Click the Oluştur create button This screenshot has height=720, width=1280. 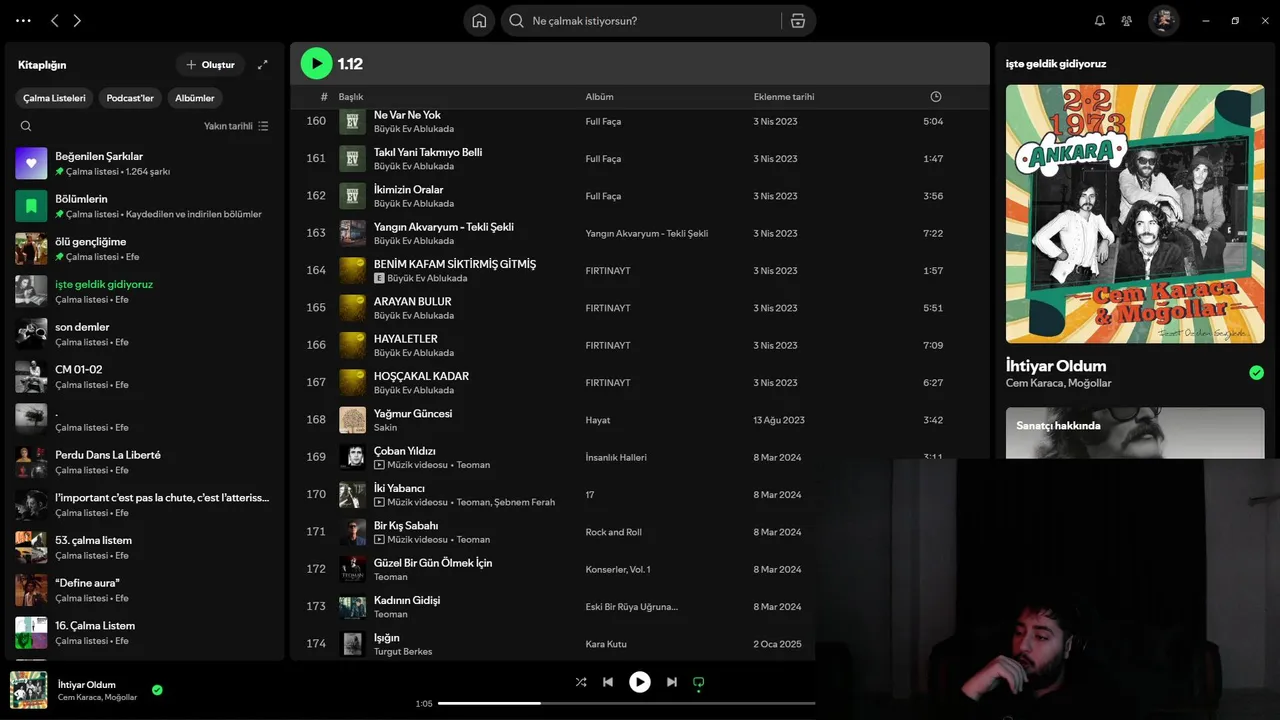pyautogui.click(x=211, y=65)
